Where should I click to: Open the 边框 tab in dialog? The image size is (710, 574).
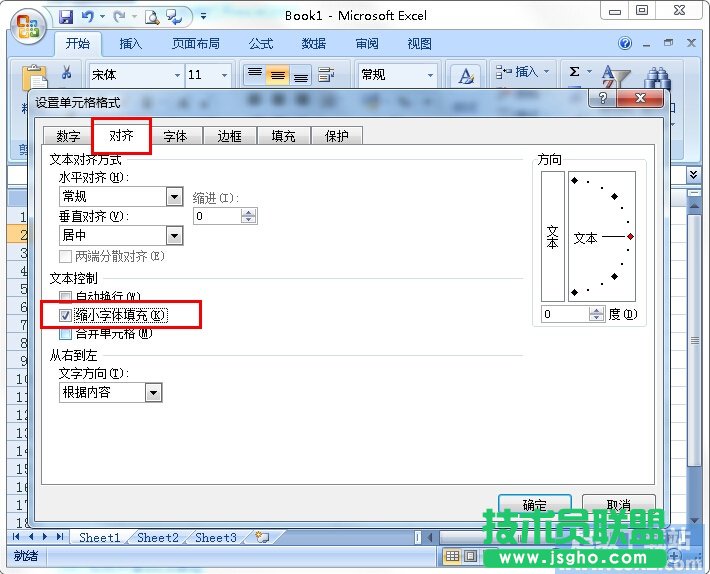pyautogui.click(x=229, y=136)
